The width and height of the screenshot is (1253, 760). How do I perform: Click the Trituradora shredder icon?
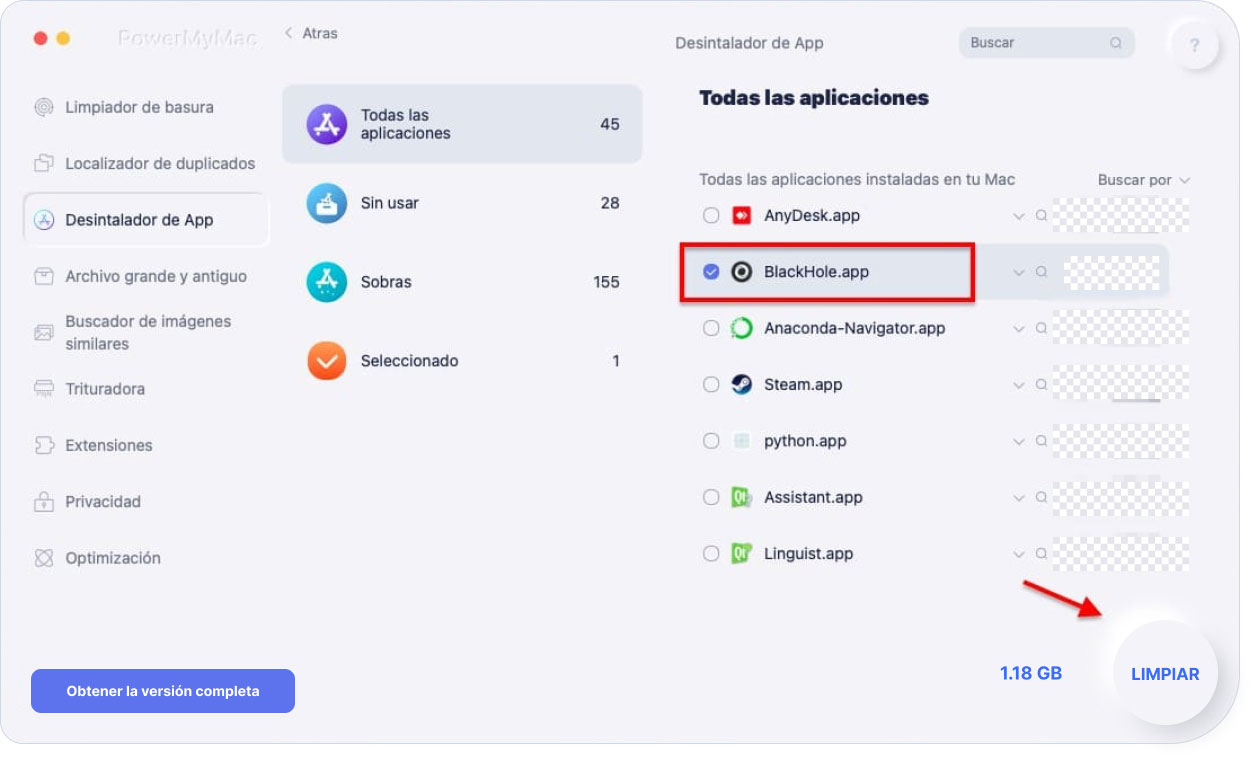pos(43,389)
